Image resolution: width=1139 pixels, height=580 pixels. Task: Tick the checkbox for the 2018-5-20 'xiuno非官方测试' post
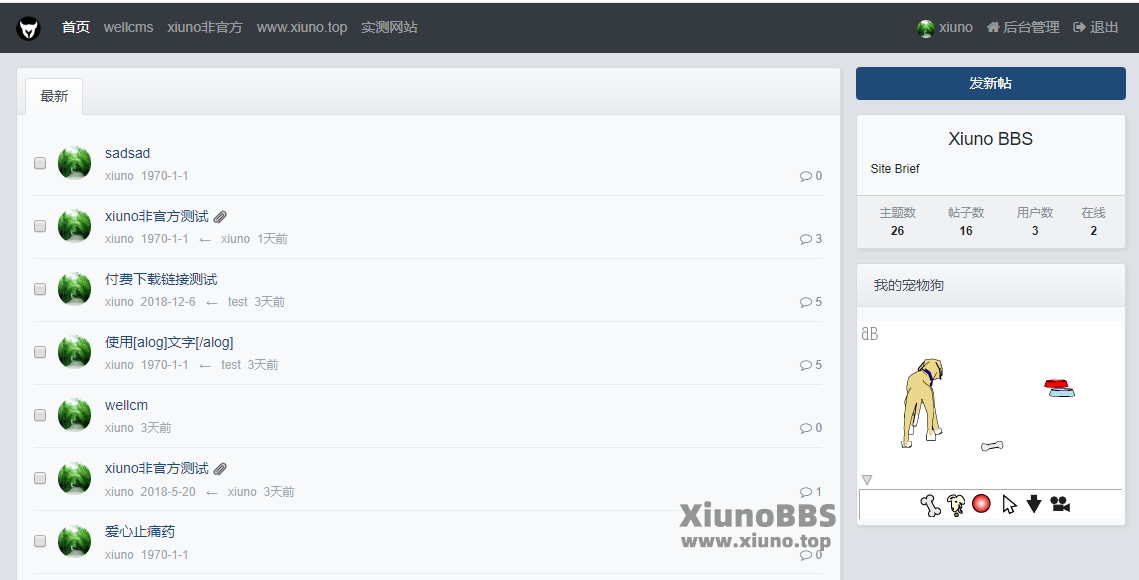40,478
